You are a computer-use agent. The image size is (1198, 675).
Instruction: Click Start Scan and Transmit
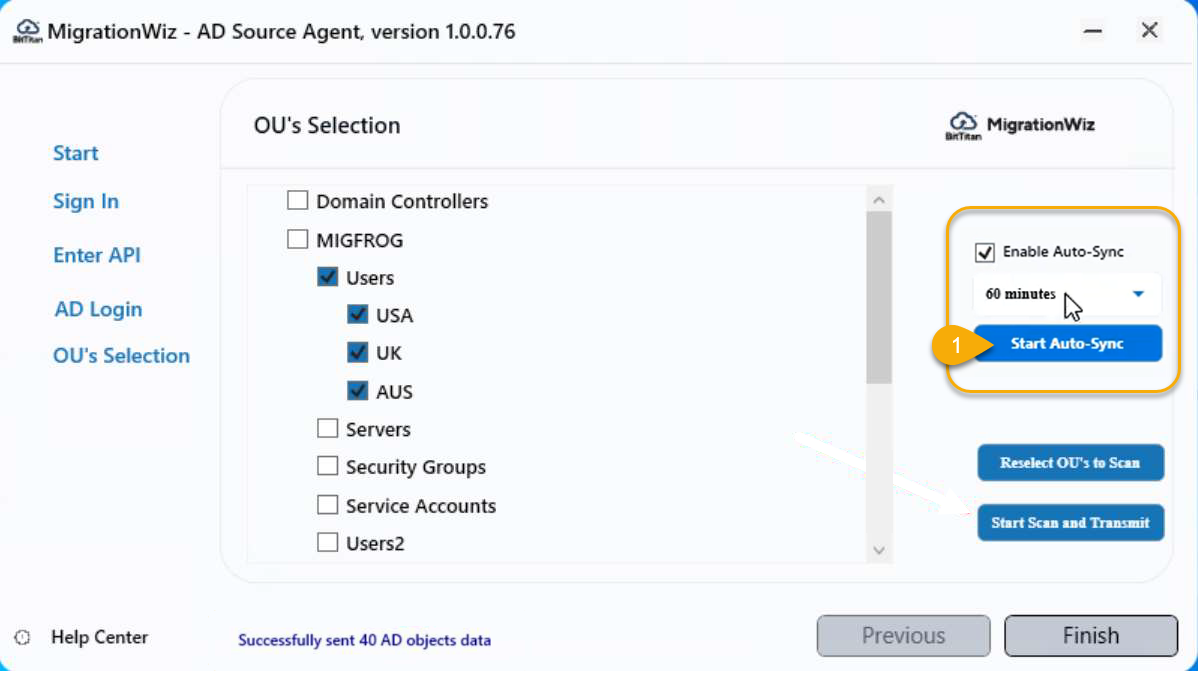tap(1070, 523)
